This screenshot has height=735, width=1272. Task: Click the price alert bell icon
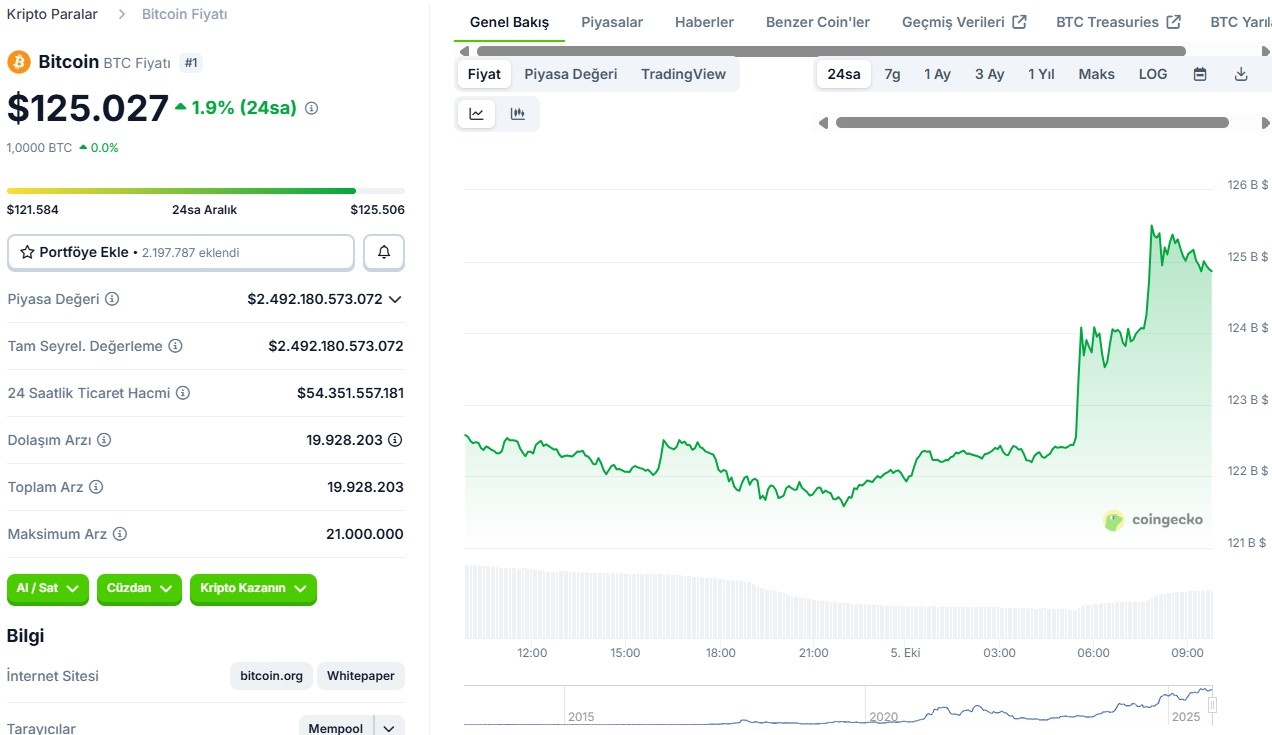pos(384,253)
